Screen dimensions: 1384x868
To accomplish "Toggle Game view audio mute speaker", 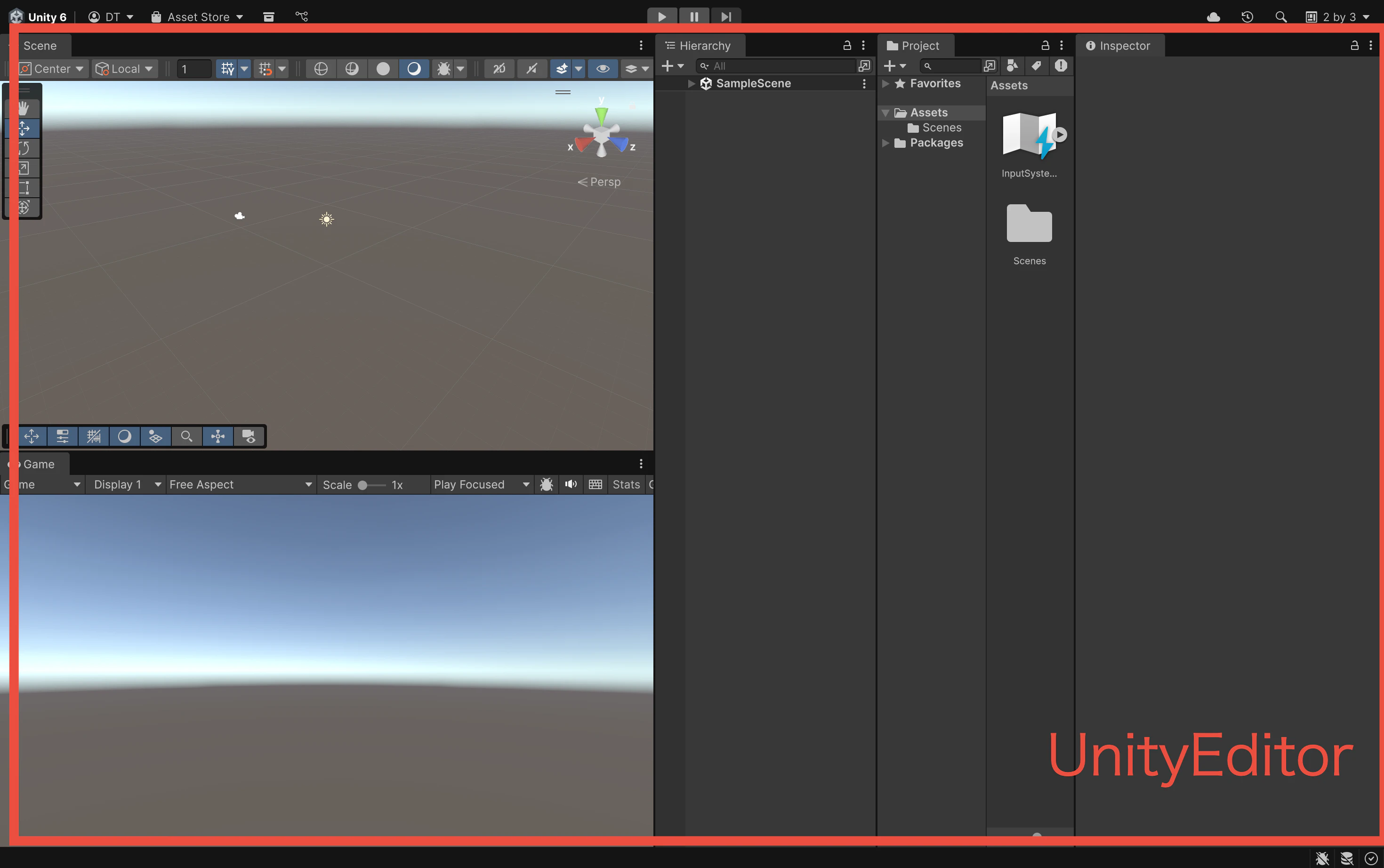I will pos(571,484).
